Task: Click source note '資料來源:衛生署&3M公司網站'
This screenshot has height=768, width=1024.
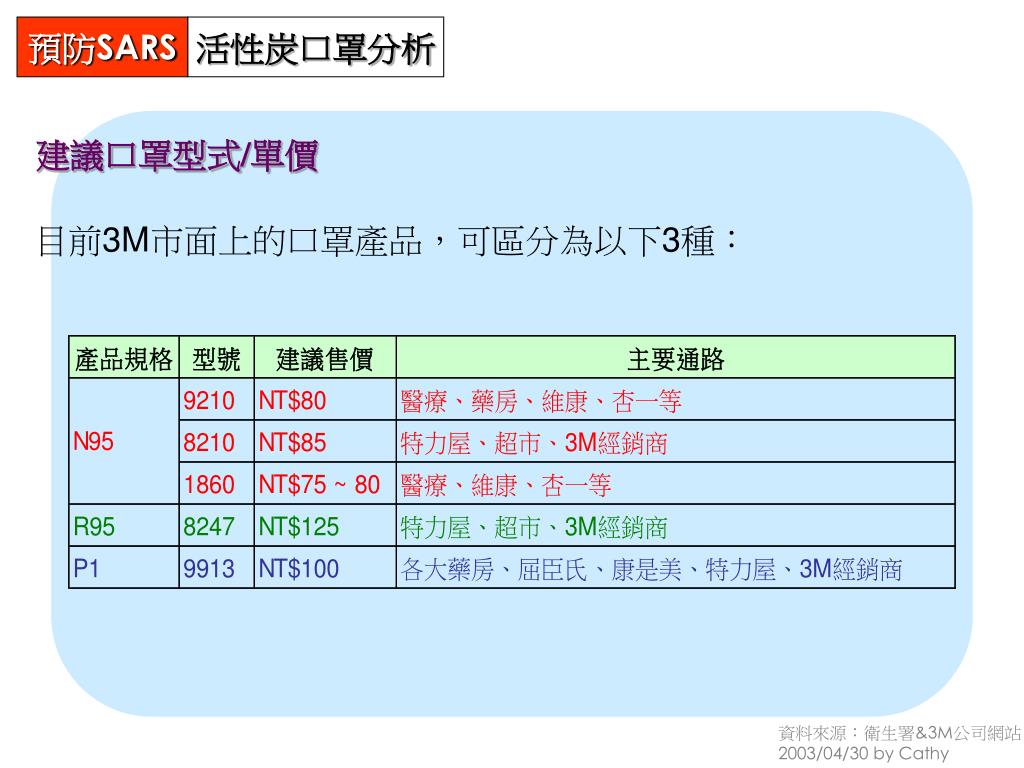Action: pyautogui.click(x=899, y=733)
